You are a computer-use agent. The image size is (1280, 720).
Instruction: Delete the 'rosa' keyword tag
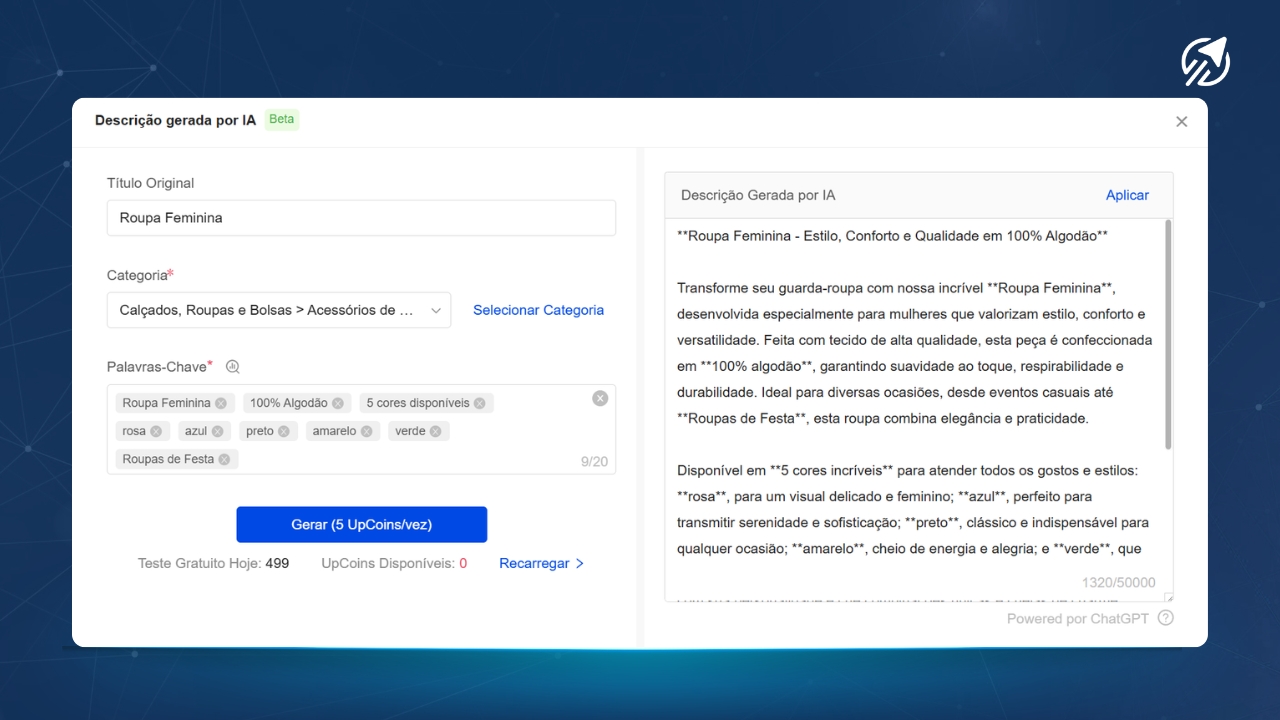pos(156,431)
